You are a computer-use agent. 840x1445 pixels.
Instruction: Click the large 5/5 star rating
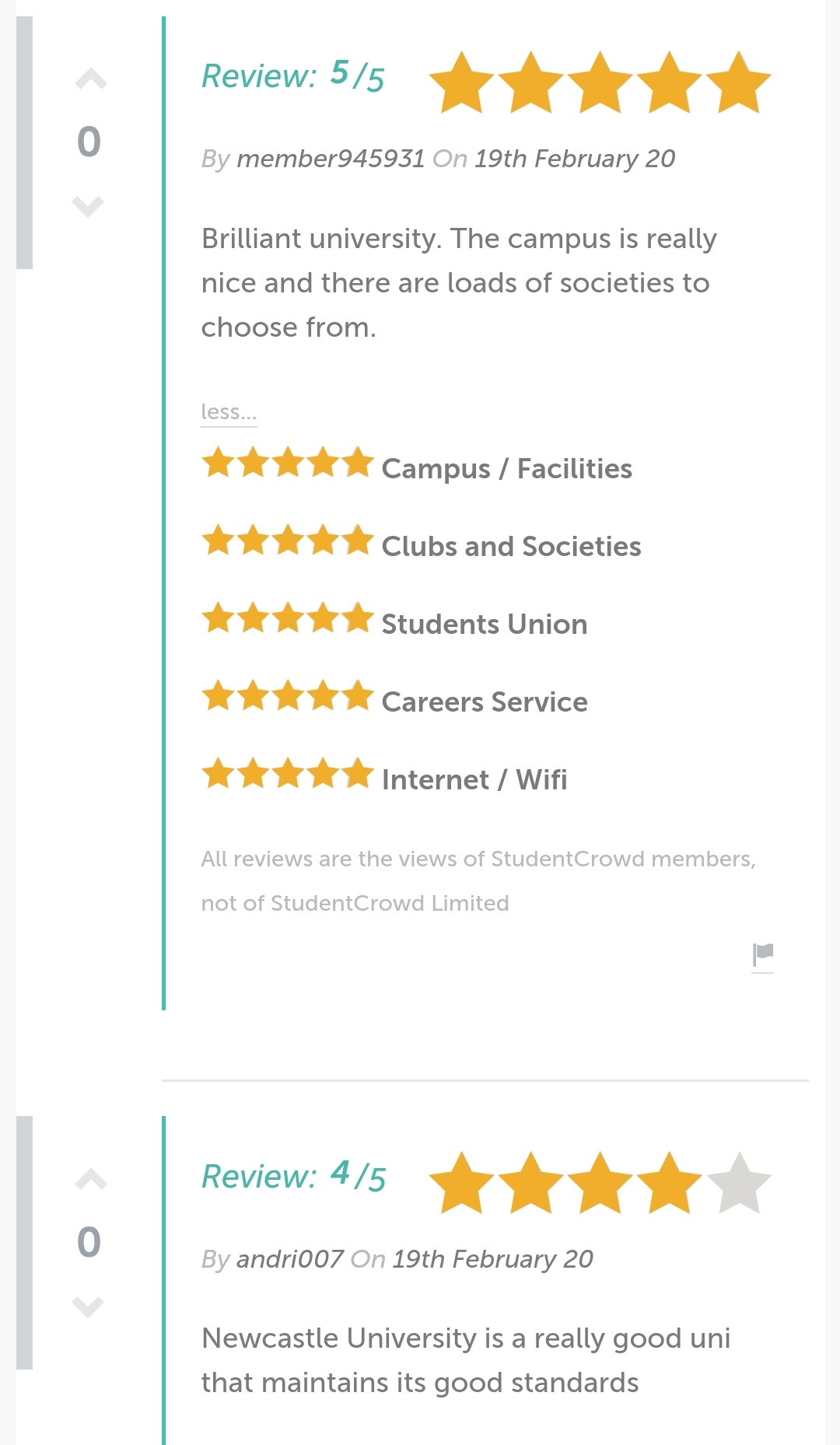tap(600, 82)
